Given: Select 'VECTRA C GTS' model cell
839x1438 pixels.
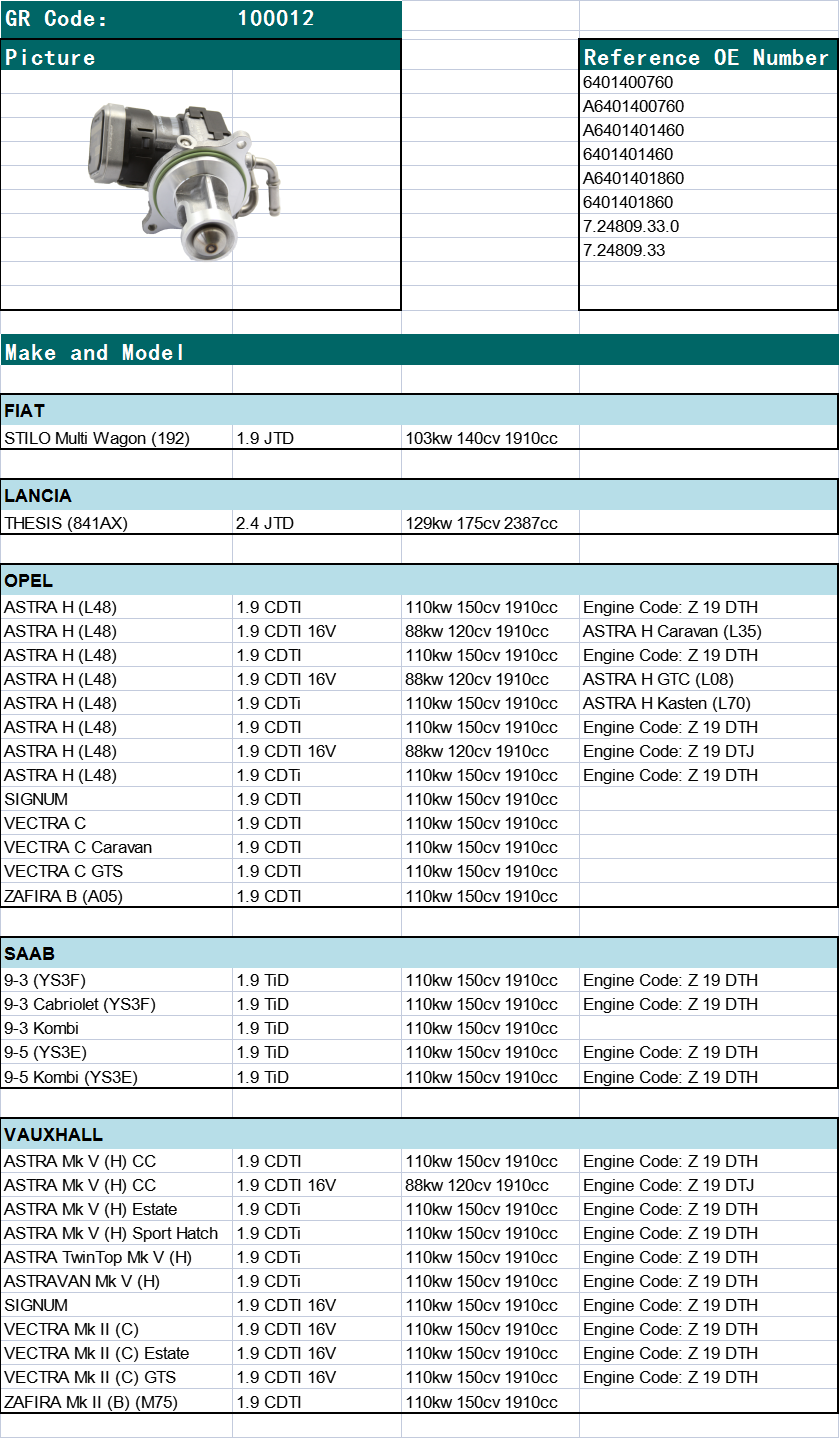Looking at the screenshot, I should point(64,871).
